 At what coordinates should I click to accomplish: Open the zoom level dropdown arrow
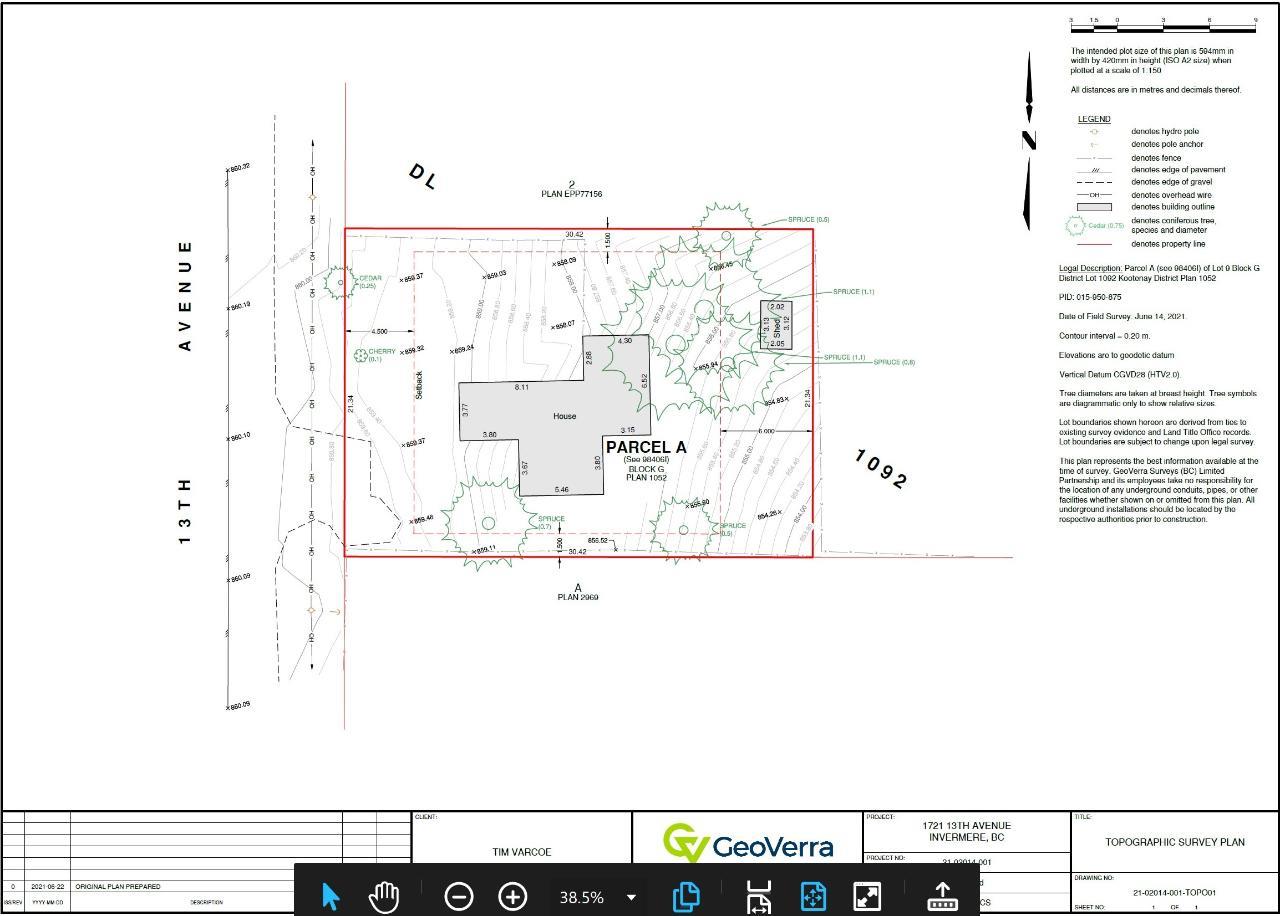click(x=631, y=897)
